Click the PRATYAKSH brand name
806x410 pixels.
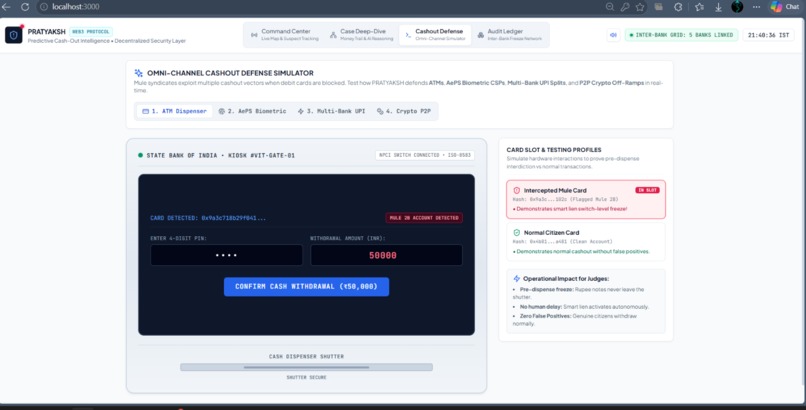[x=47, y=31]
